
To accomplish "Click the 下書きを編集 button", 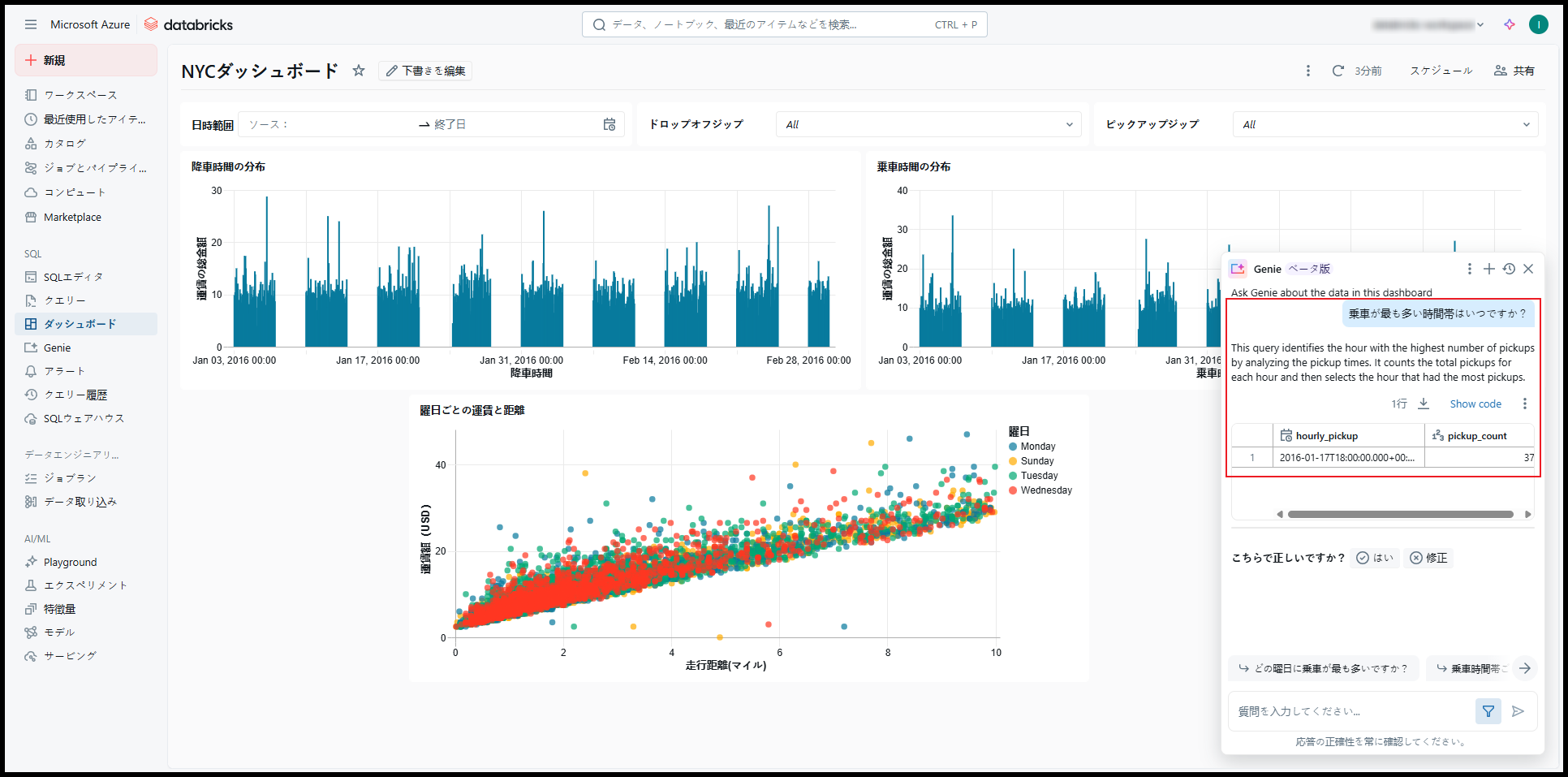I will 425,71.
